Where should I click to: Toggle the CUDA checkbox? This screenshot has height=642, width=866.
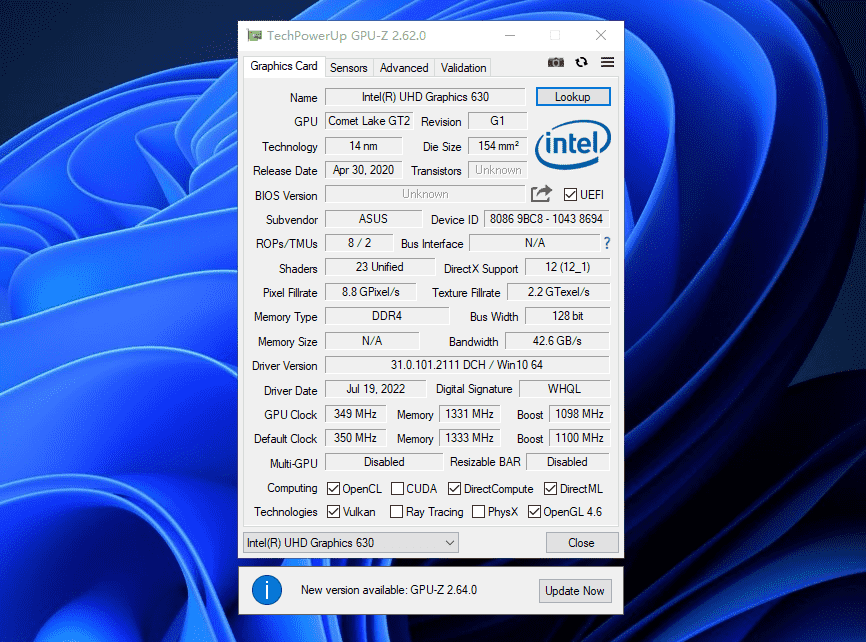397,489
